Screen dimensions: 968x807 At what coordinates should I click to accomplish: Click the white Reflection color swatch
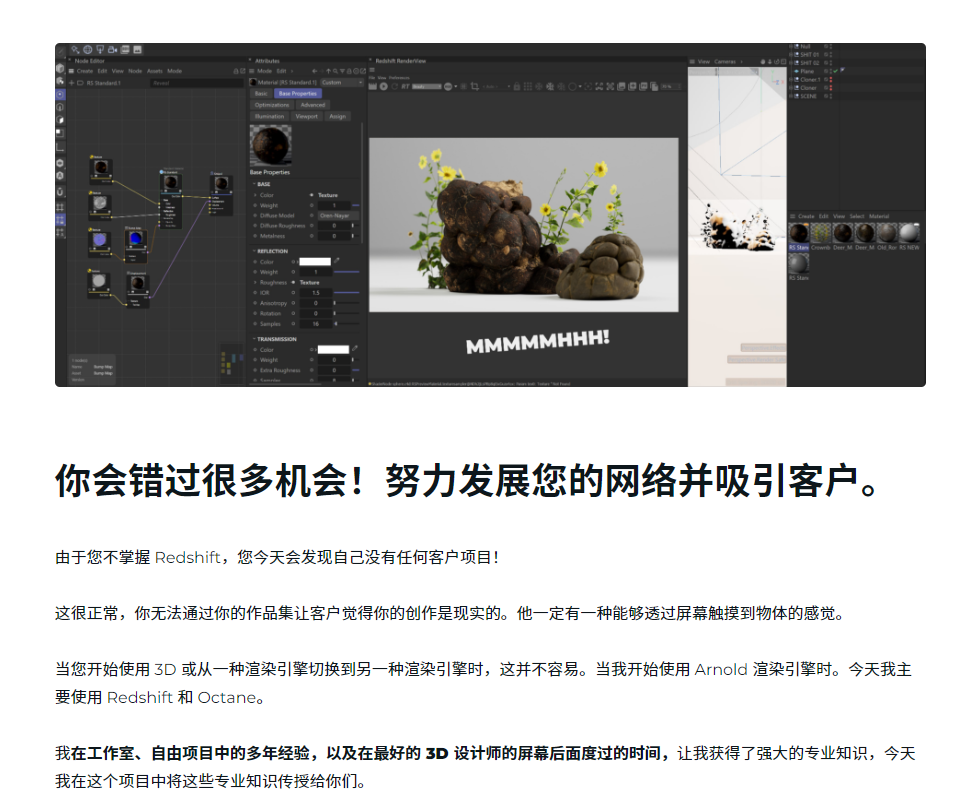[x=315, y=262]
